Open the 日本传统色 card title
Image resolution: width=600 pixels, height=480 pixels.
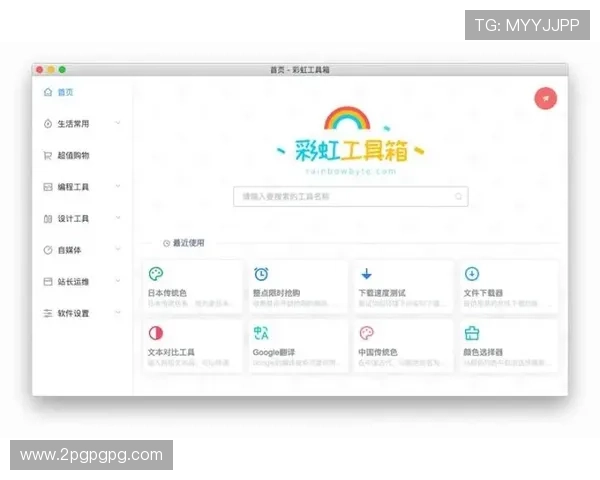(167, 293)
